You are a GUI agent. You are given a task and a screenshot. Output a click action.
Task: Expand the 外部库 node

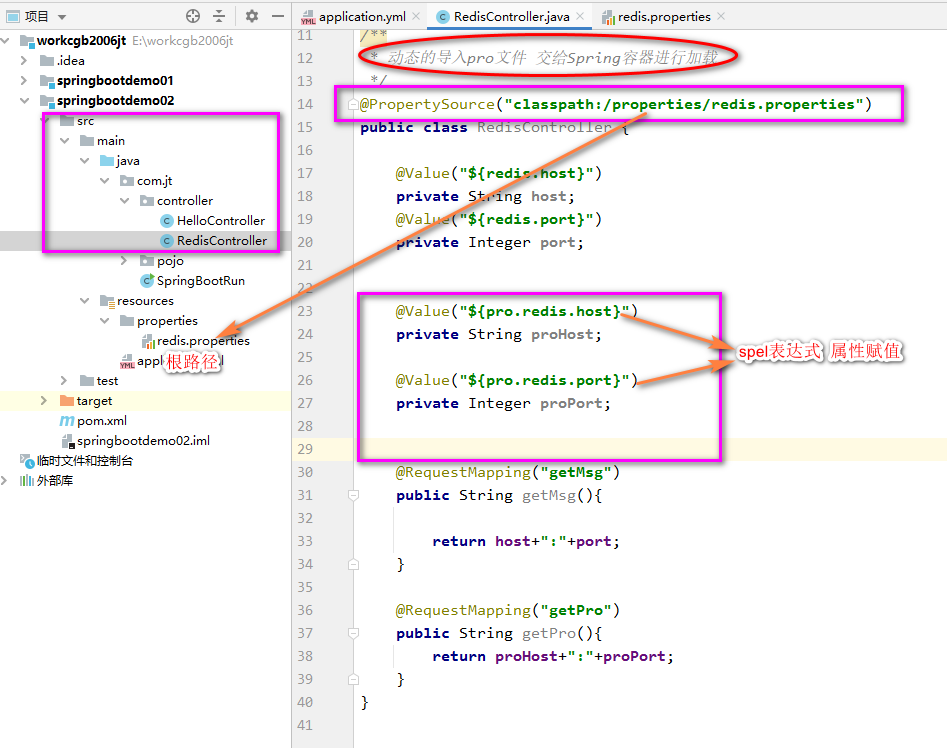point(5,481)
